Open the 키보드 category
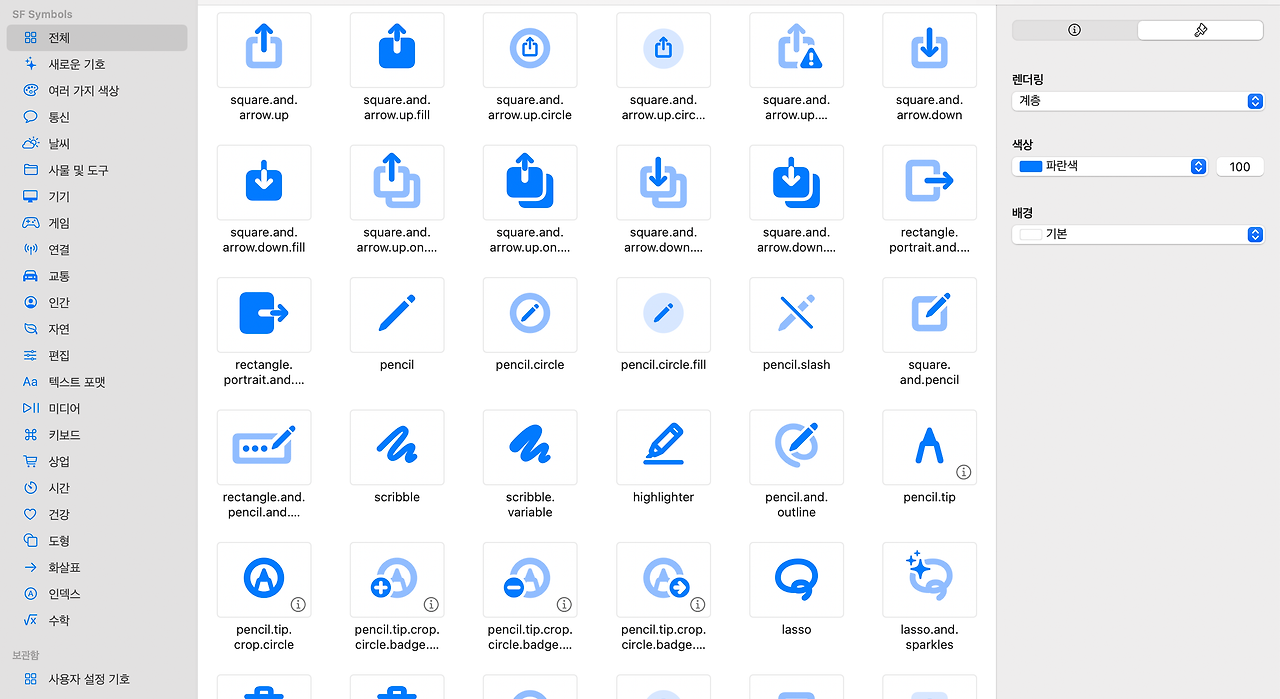1280x699 pixels. coord(97,435)
